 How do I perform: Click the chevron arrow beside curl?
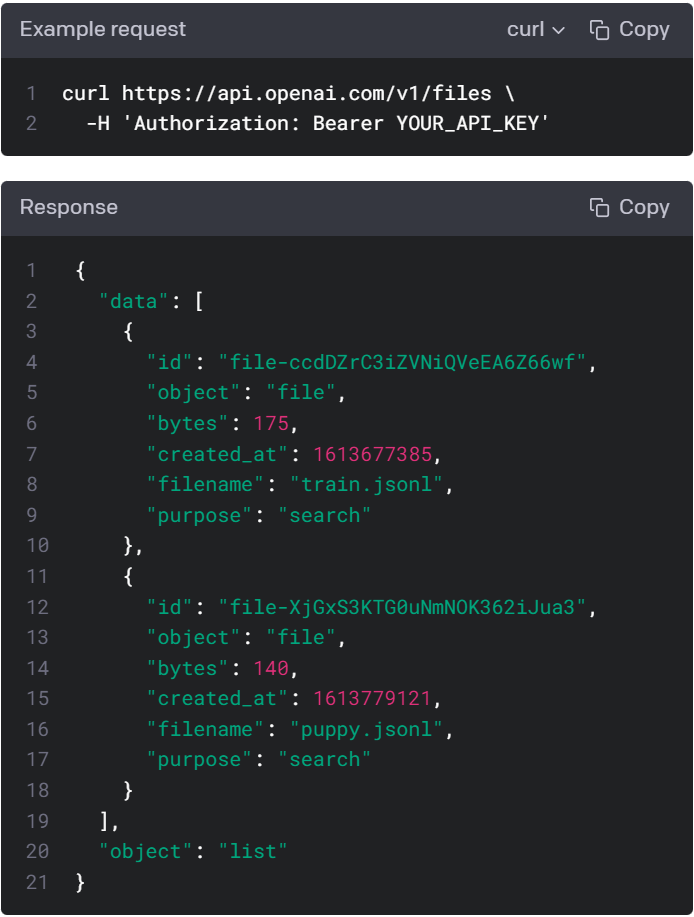[x=559, y=31]
